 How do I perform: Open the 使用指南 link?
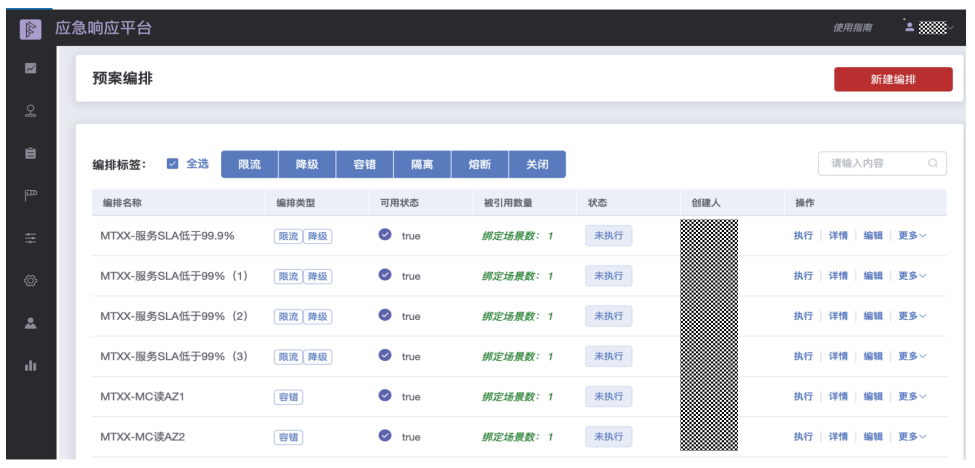(852, 28)
